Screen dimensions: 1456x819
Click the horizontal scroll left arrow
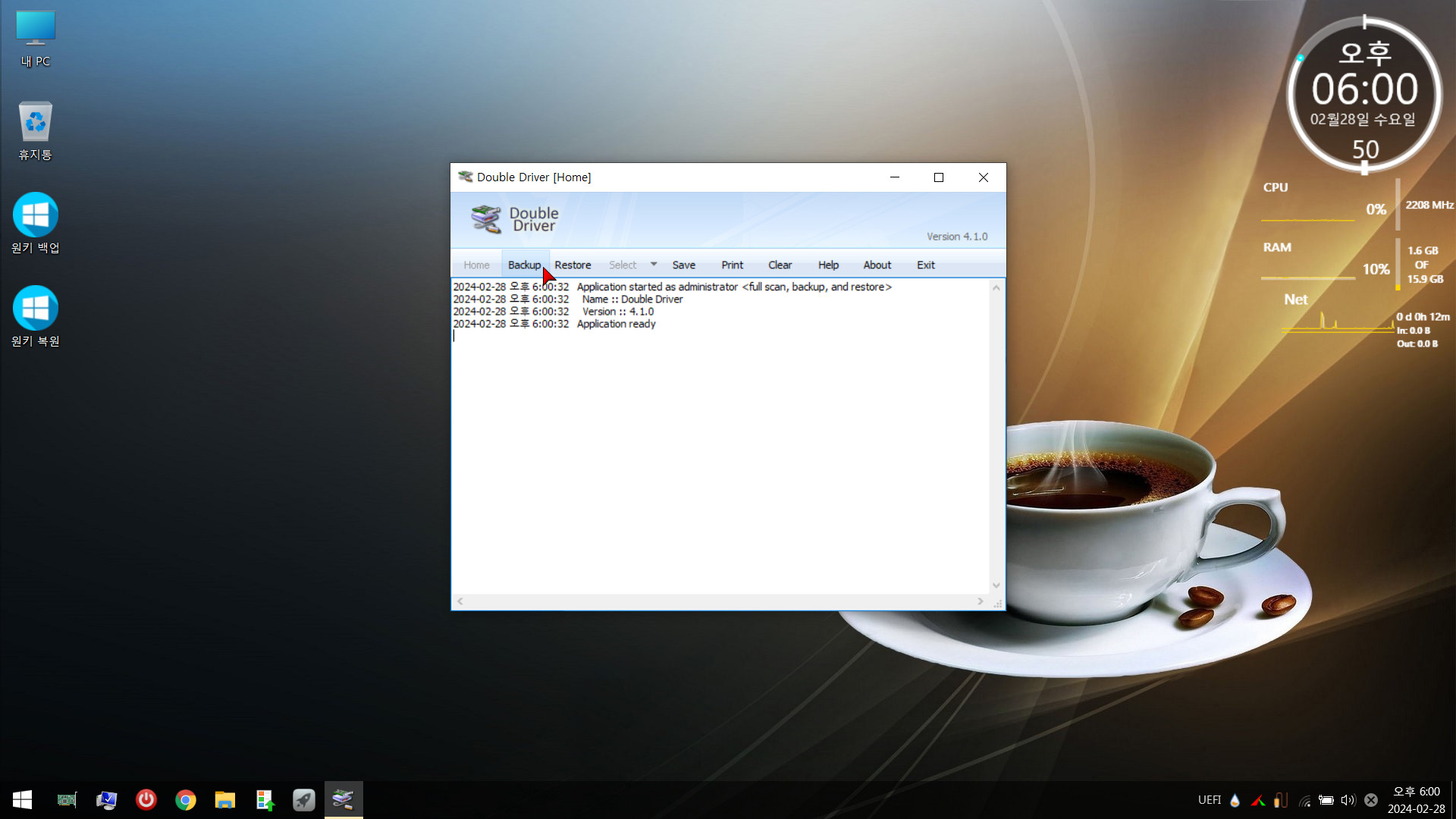(x=460, y=601)
